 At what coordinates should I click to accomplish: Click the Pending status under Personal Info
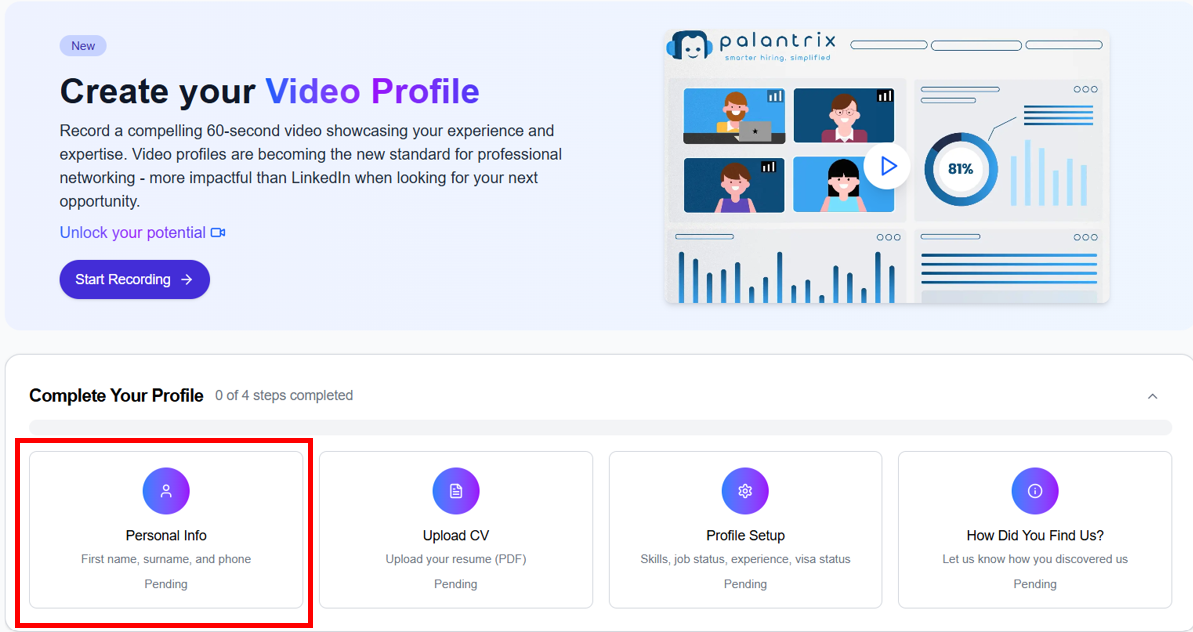click(x=166, y=583)
